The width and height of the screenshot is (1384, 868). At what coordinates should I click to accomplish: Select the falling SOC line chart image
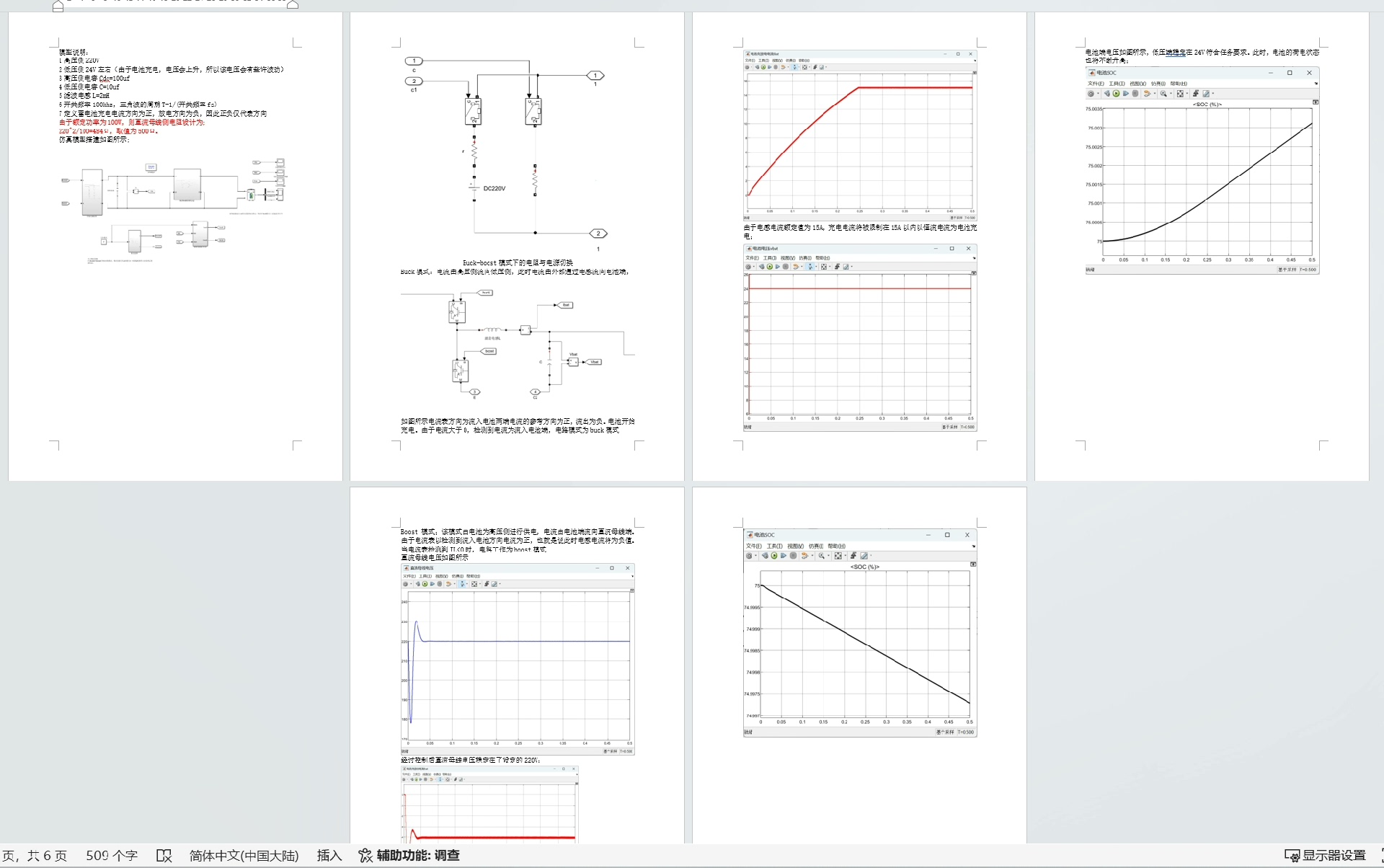[x=860, y=632]
